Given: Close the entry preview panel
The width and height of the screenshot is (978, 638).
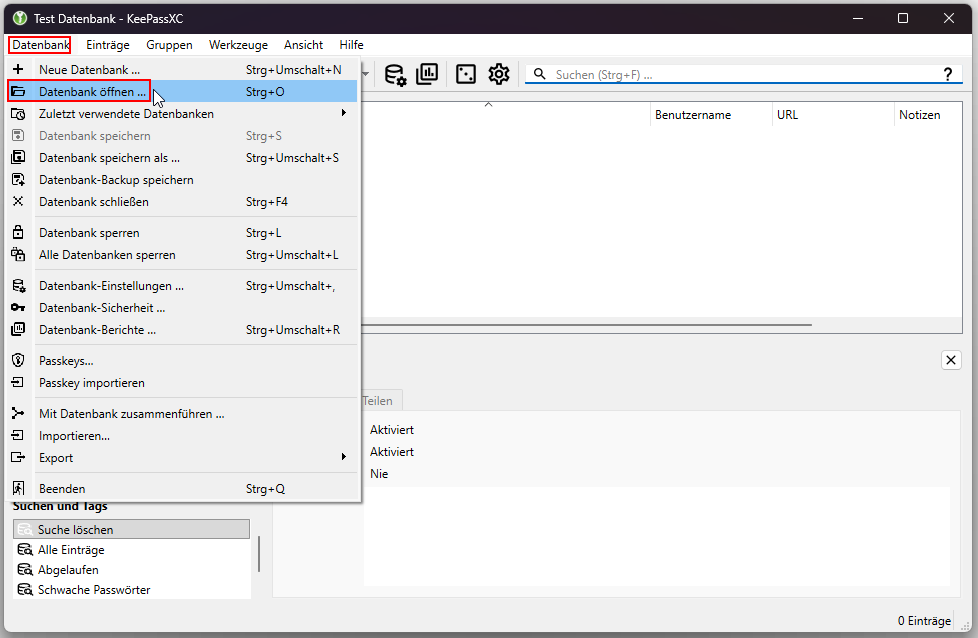Looking at the screenshot, I should (x=951, y=360).
